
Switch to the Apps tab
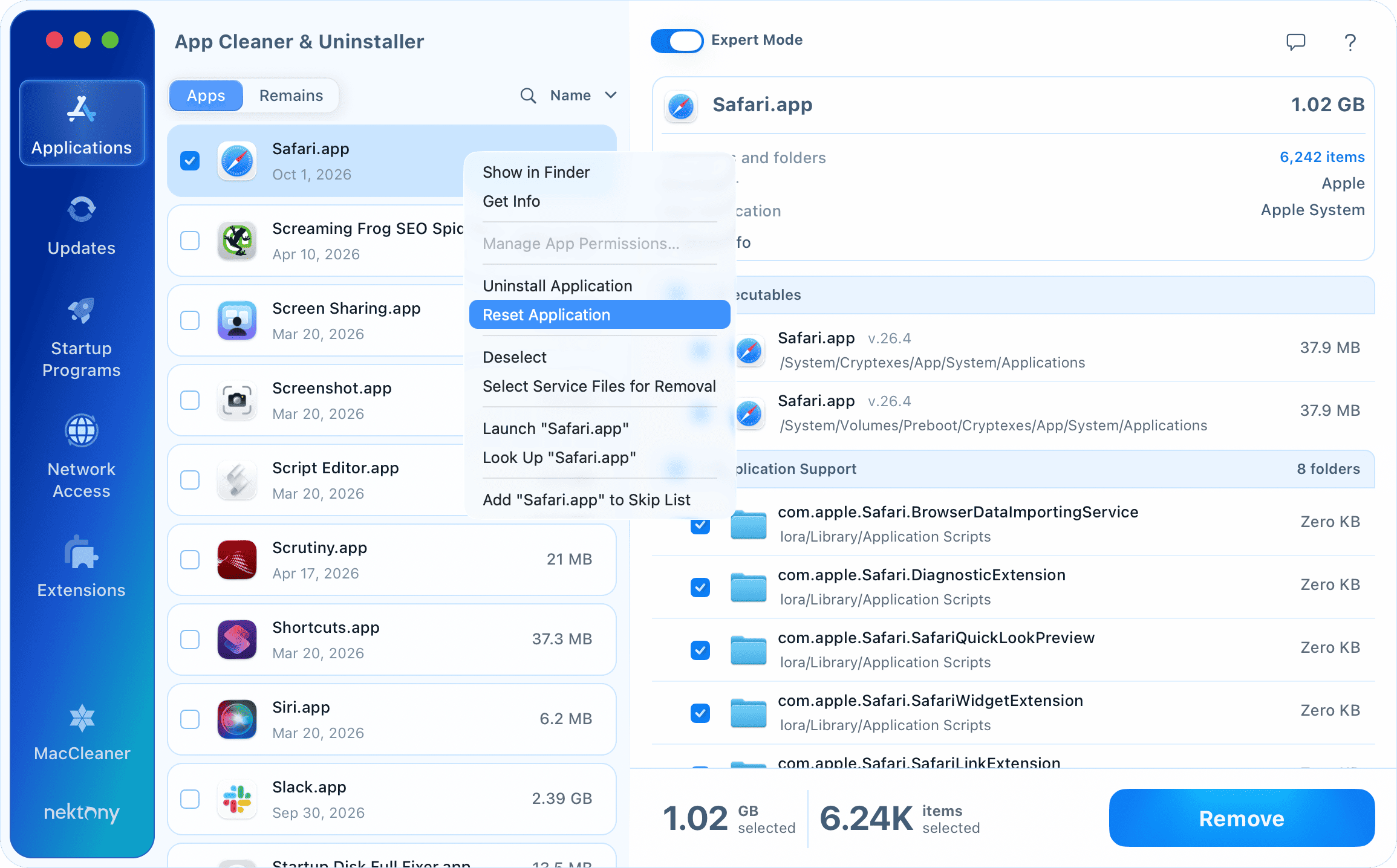(206, 96)
